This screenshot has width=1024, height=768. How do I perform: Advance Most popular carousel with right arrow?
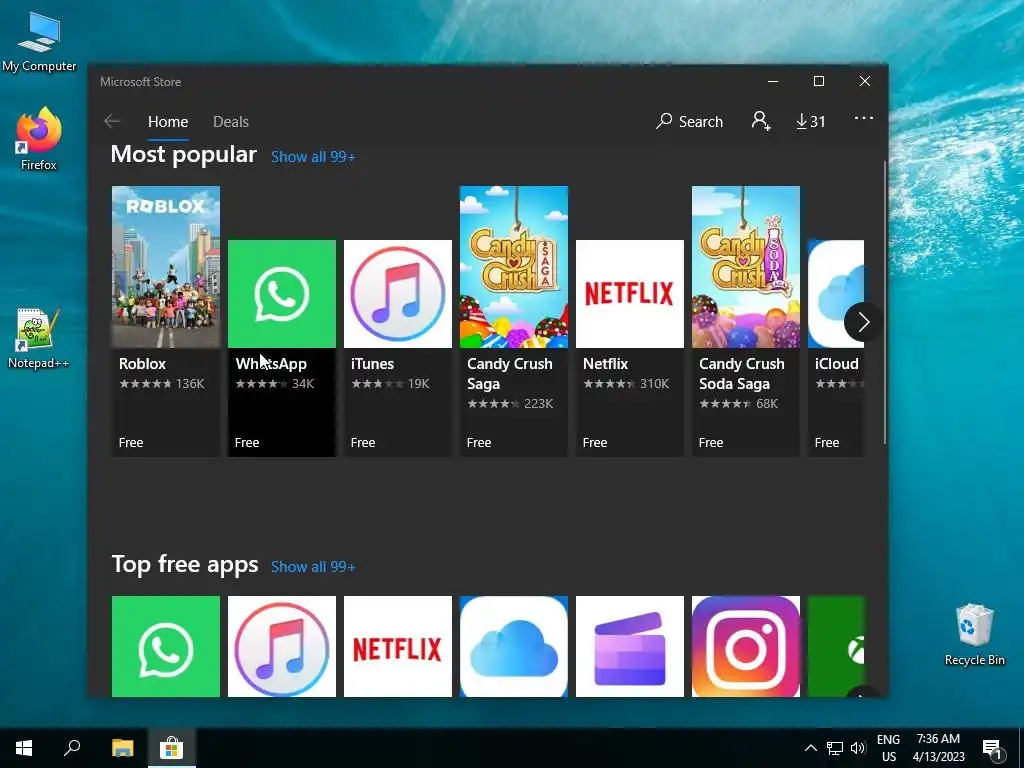[863, 322]
